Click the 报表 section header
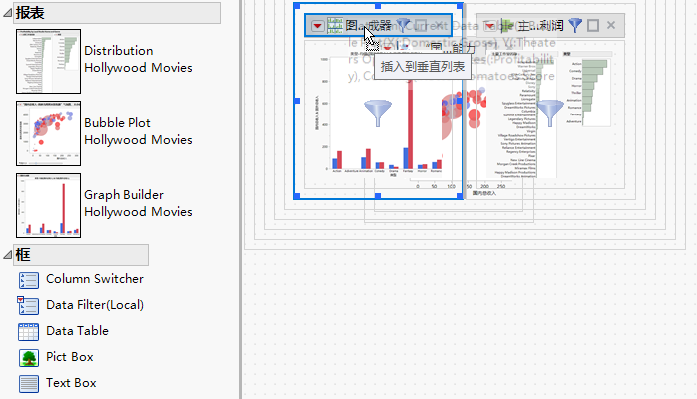 coord(117,13)
